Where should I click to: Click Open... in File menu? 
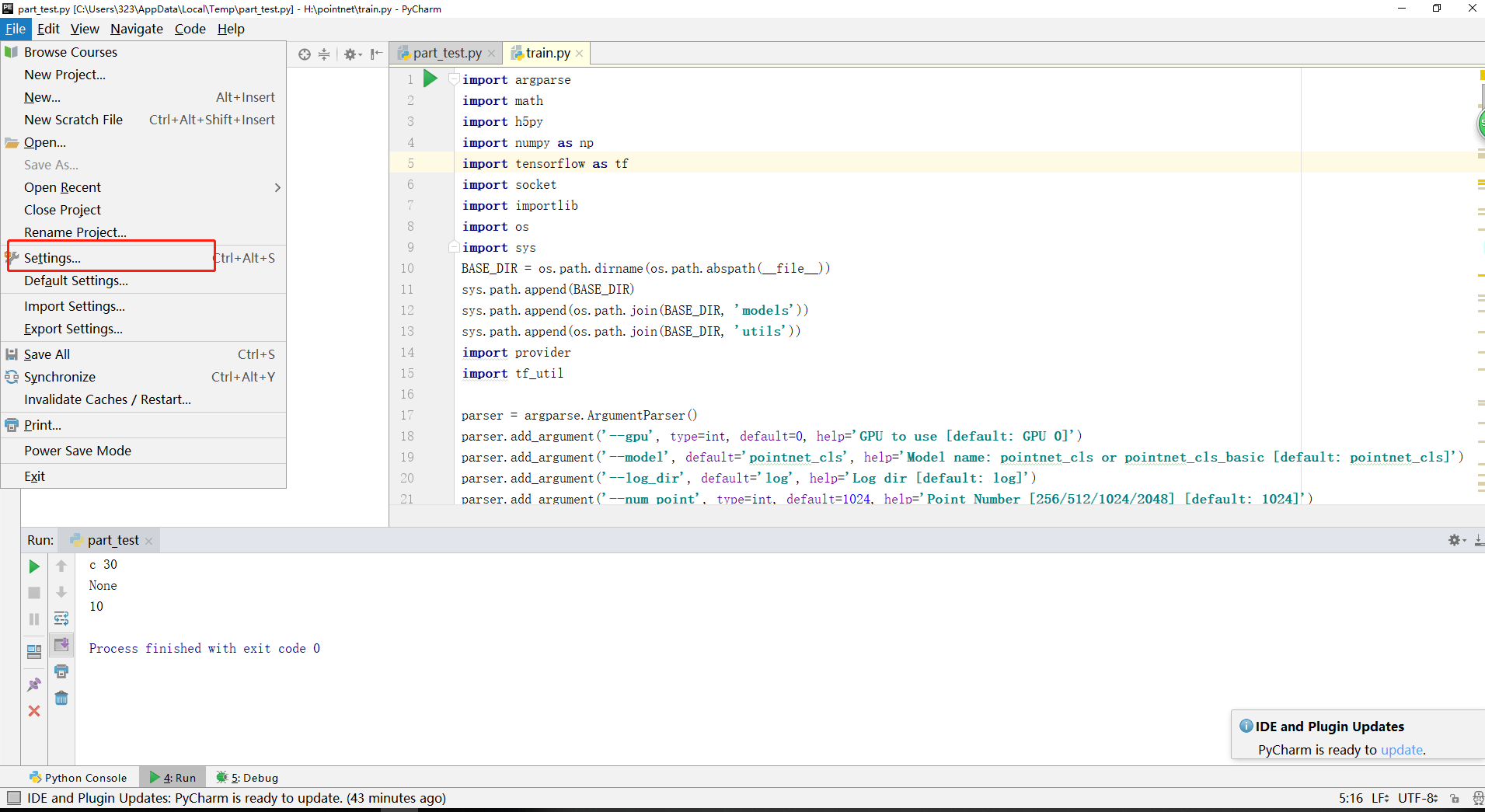(x=143, y=142)
